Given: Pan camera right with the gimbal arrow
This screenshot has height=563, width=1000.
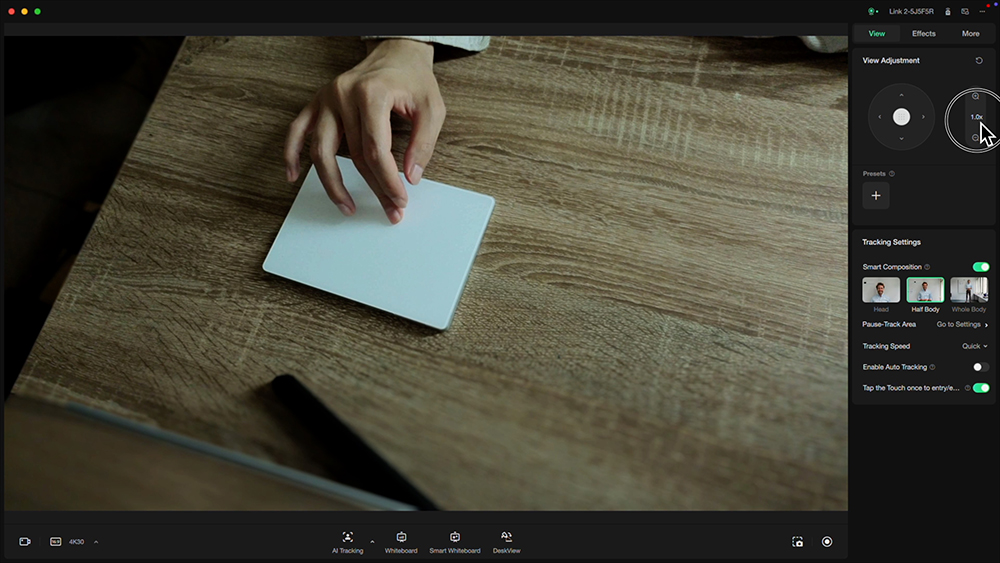Looking at the screenshot, I should pyautogui.click(x=923, y=117).
